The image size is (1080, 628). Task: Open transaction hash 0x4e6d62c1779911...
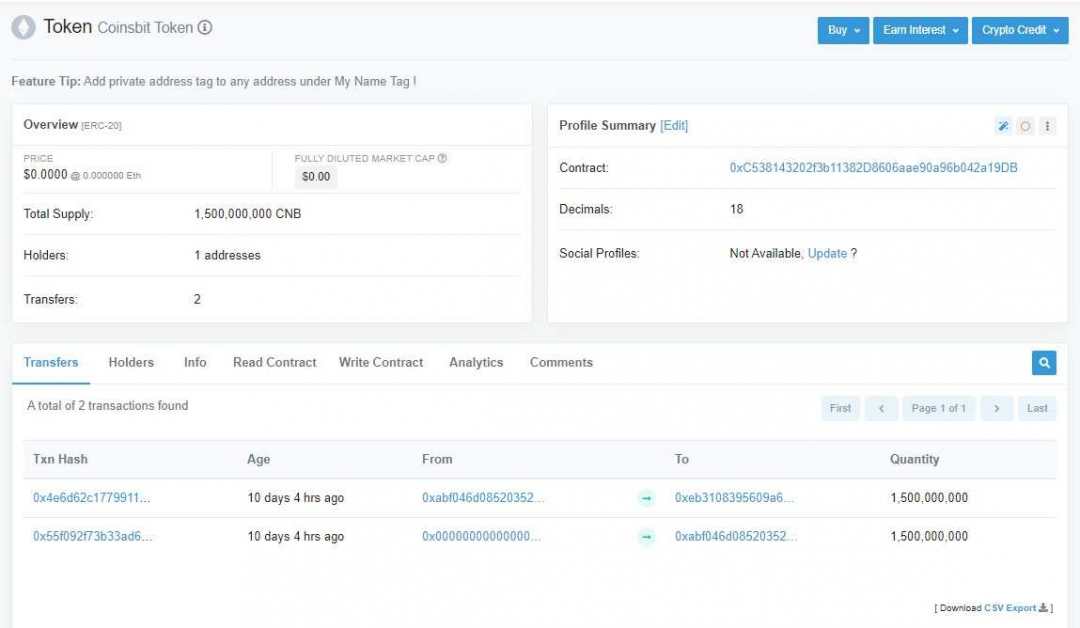click(x=92, y=497)
